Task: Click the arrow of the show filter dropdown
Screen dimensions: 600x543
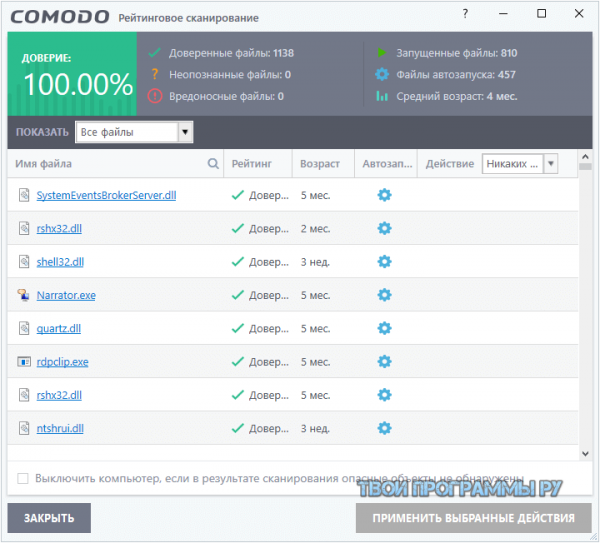Action: [185, 132]
